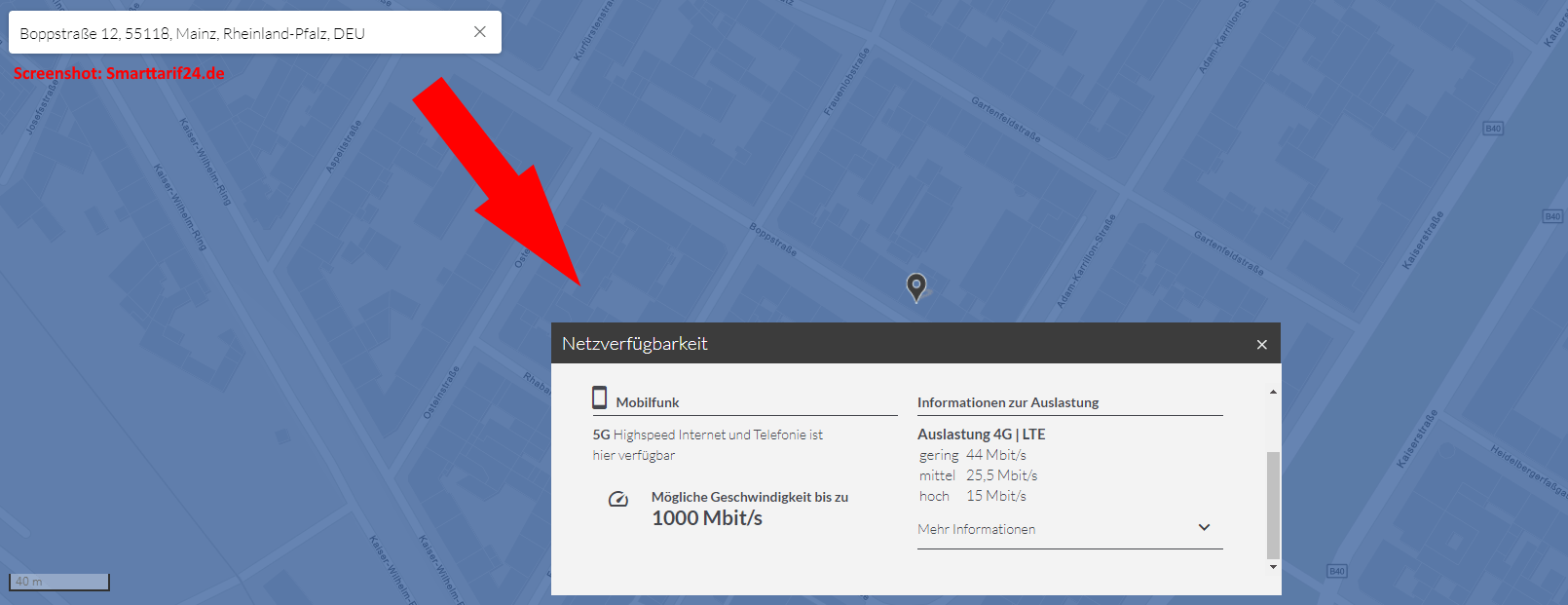Click the B40 road sign near Kaiserstraße top

(1493, 129)
